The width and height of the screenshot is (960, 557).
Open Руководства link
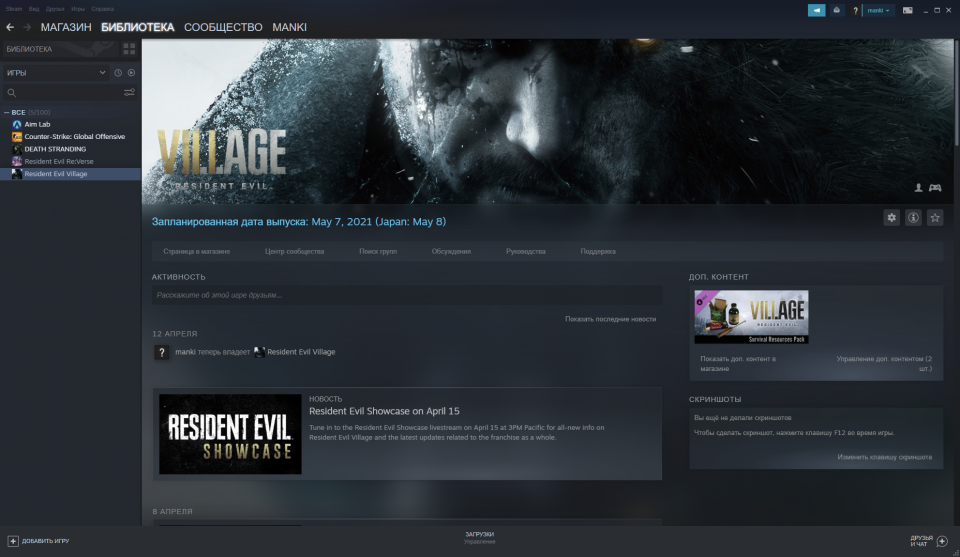pos(525,252)
